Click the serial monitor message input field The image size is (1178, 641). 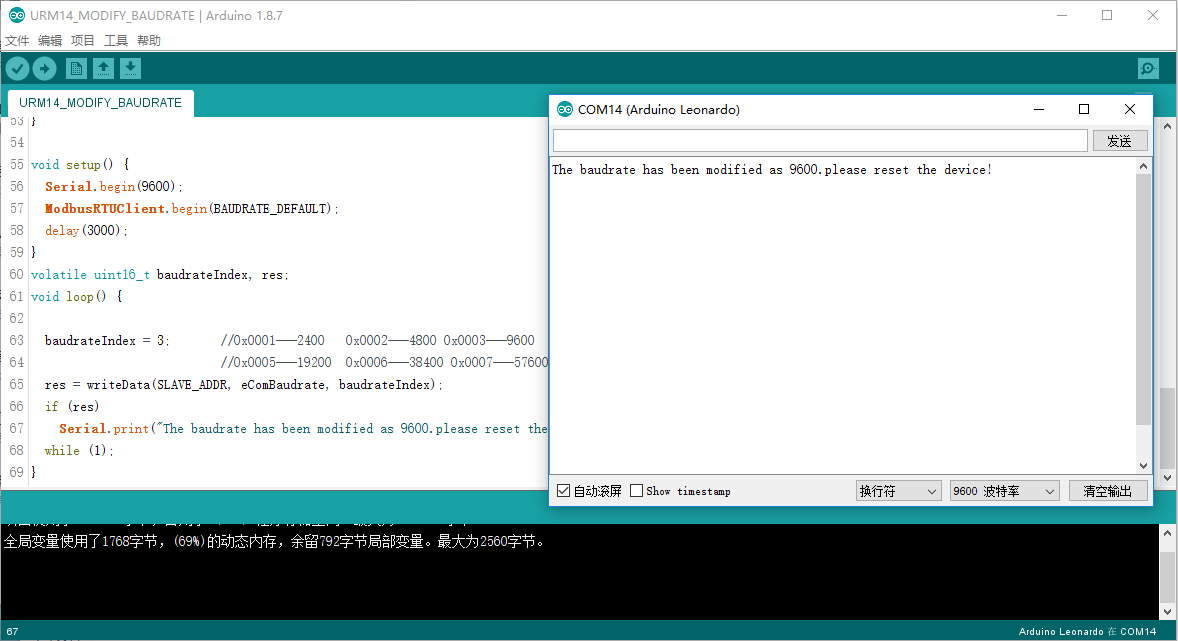click(820, 141)
